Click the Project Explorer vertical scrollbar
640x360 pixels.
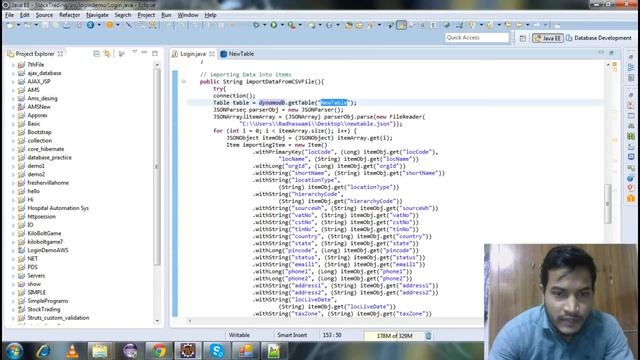pos(157,167)
